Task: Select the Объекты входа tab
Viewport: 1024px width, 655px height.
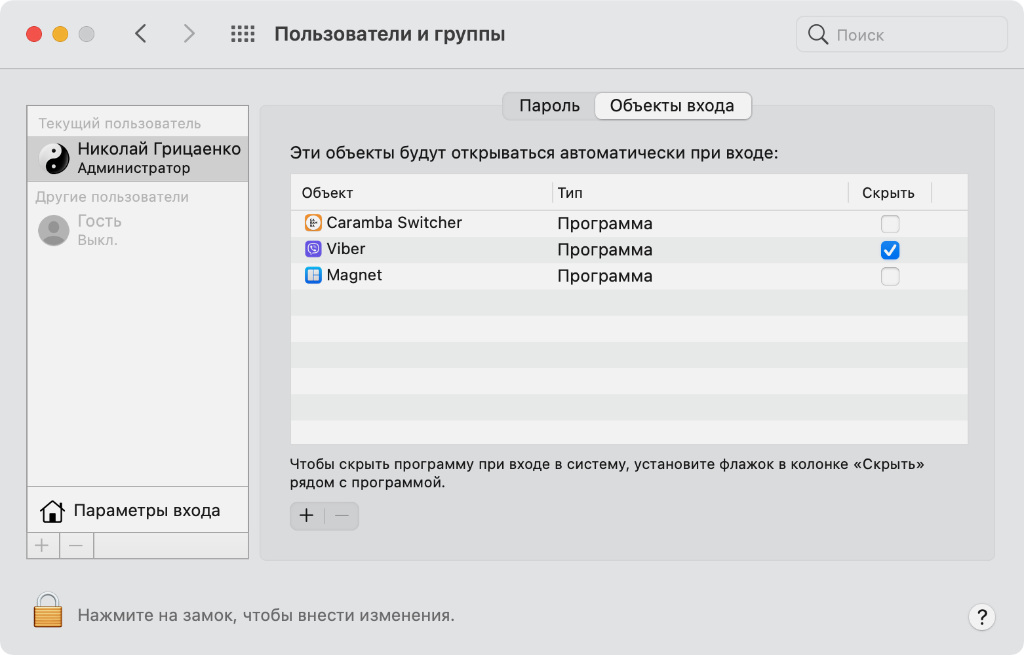Action: click(672, 106)
